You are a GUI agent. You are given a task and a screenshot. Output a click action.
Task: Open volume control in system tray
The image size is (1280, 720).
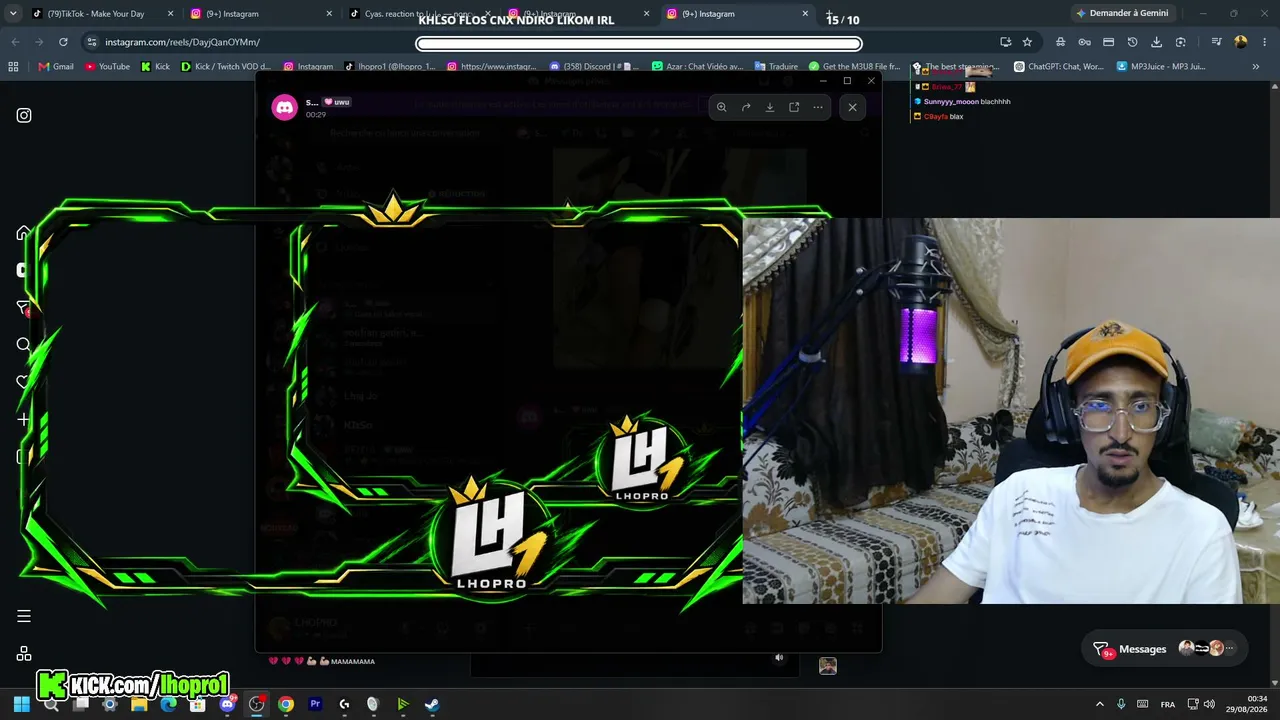click(1209, 704)
